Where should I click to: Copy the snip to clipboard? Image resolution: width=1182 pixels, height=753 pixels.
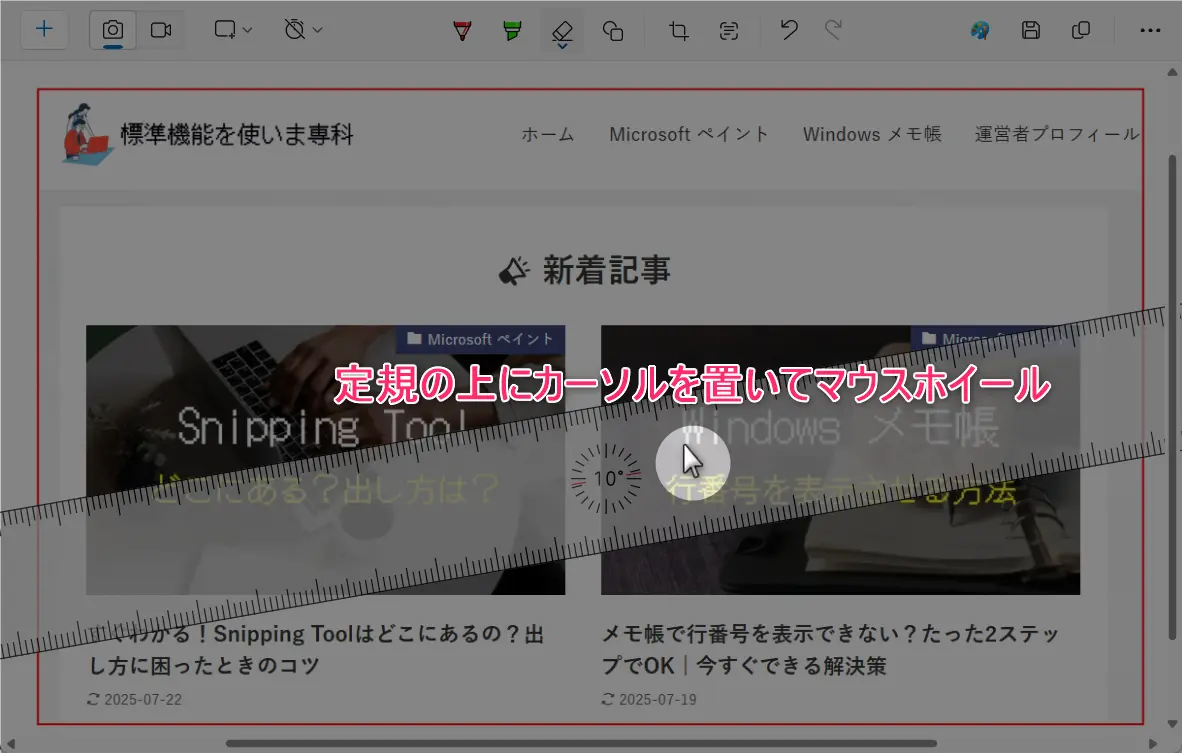(1081, 30)
